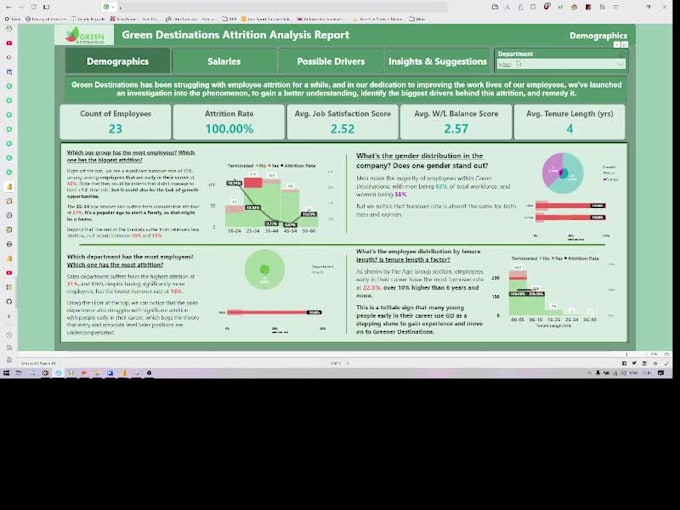Switch to the Demographics report tab
Image resolution: width=680 pixels, height=510 pixels.
(117, 61)
